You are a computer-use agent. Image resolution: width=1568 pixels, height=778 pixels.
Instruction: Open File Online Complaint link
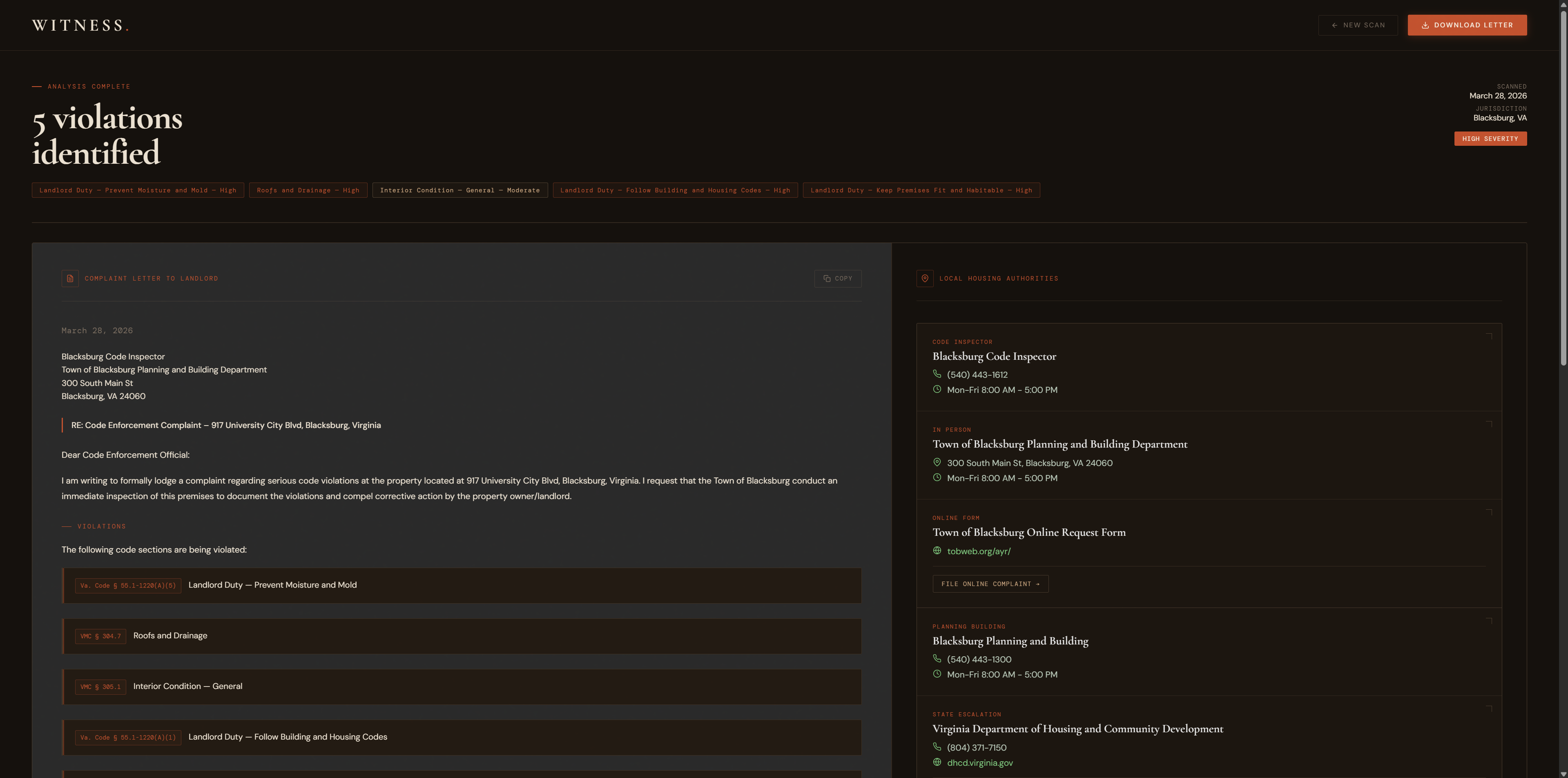coord(990,583)
